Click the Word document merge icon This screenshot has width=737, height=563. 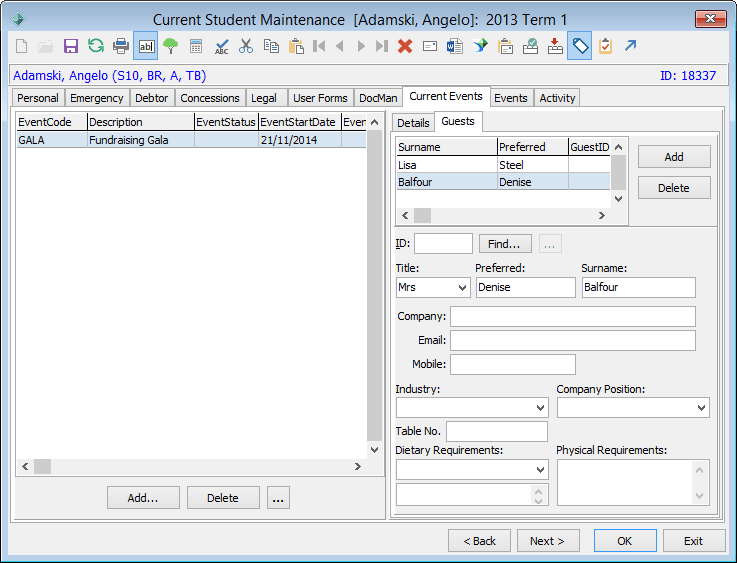pos(455,46)
